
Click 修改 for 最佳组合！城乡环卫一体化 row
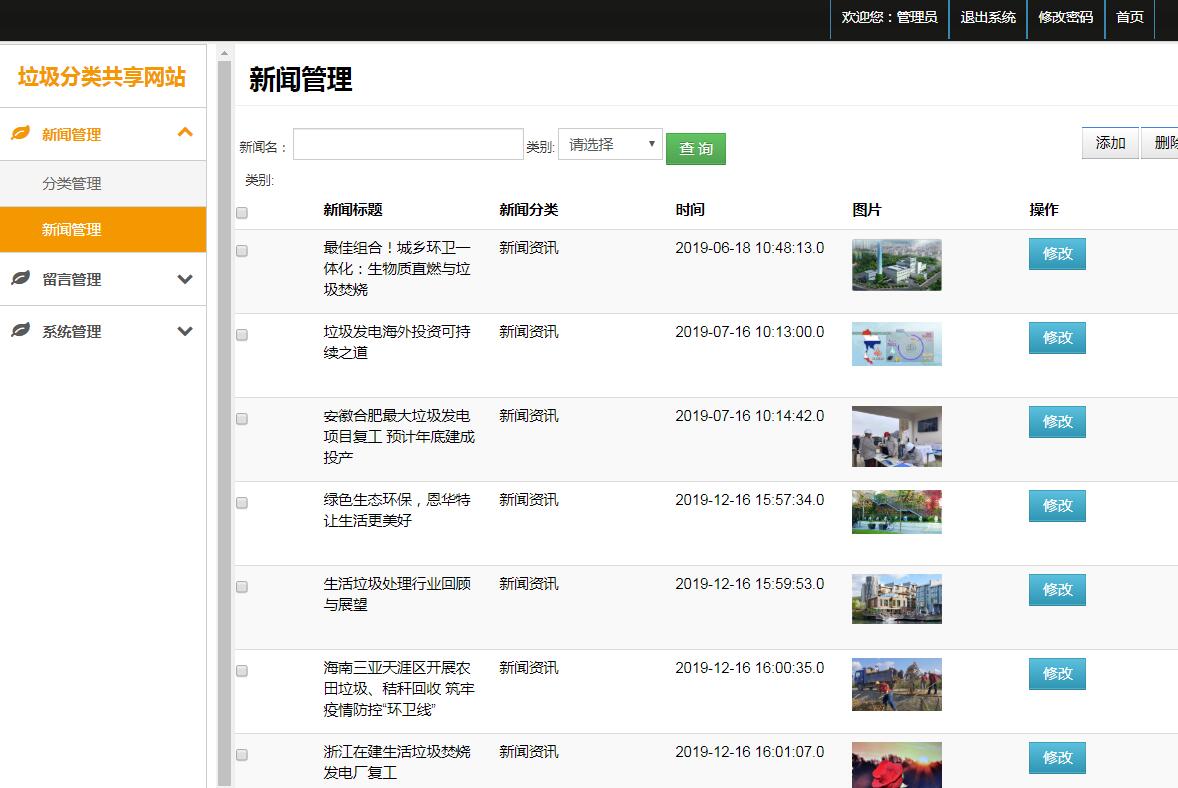tap(1057, 254)
